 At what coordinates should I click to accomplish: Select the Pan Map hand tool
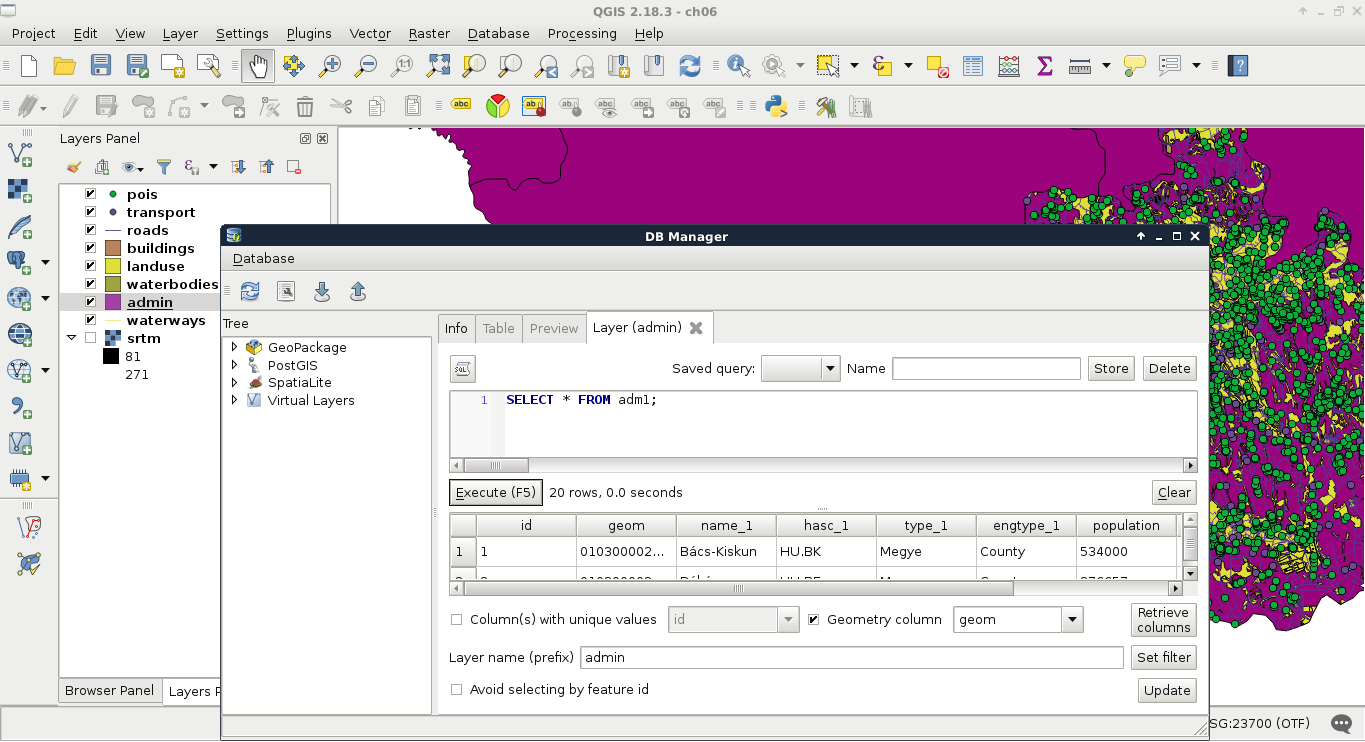(x=258, y=66)
